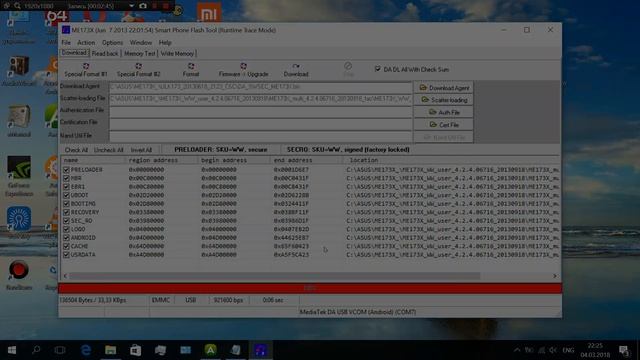The width and height of the screenshot is (640, 360).
Task: Uncheck the RECOVERY partition checkbox
Action: (x=67, y=212)
